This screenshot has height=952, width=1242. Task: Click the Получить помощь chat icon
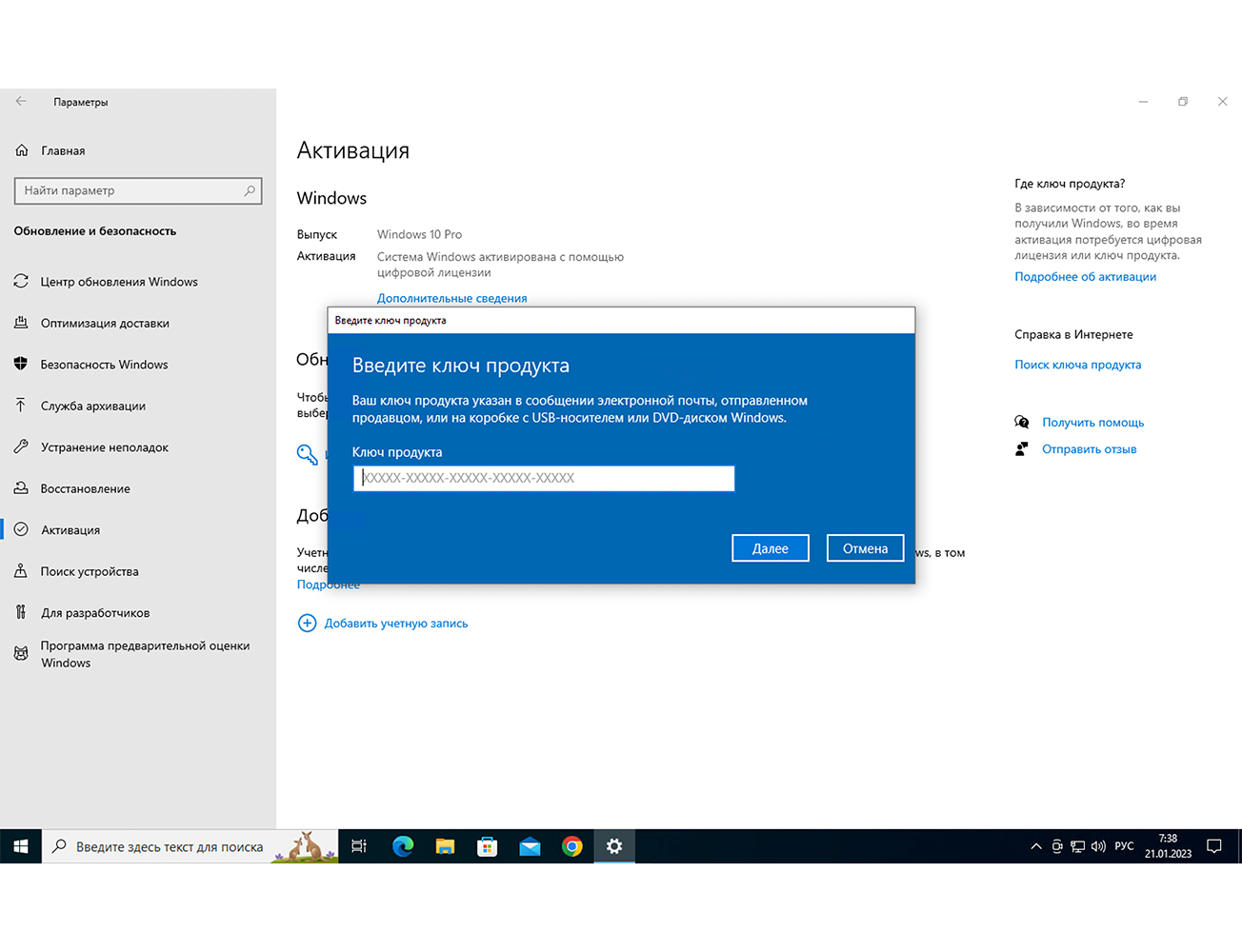pyautogui.click(x=1022, y=422)
